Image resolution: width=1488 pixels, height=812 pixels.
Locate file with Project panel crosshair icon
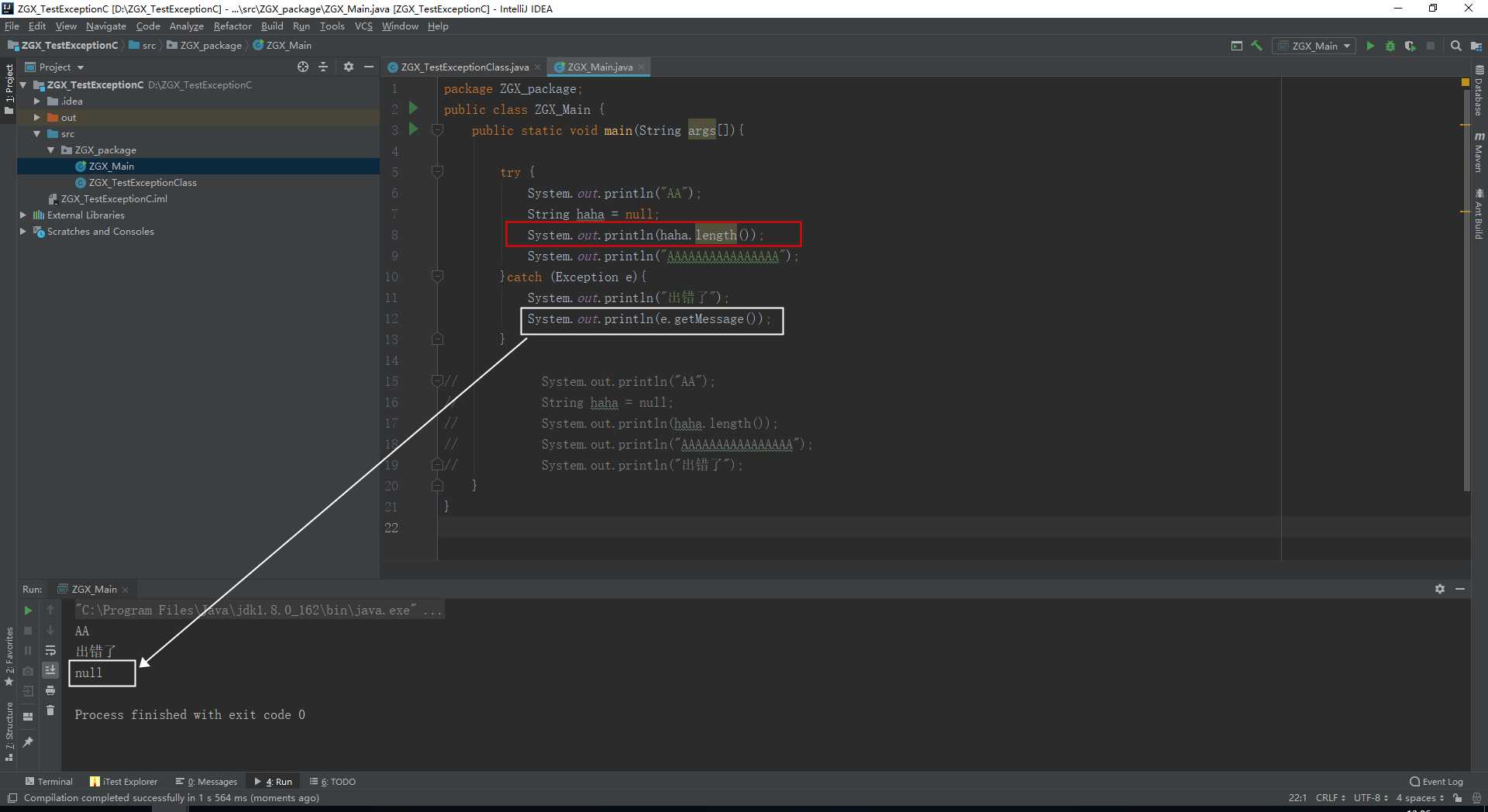303,67
